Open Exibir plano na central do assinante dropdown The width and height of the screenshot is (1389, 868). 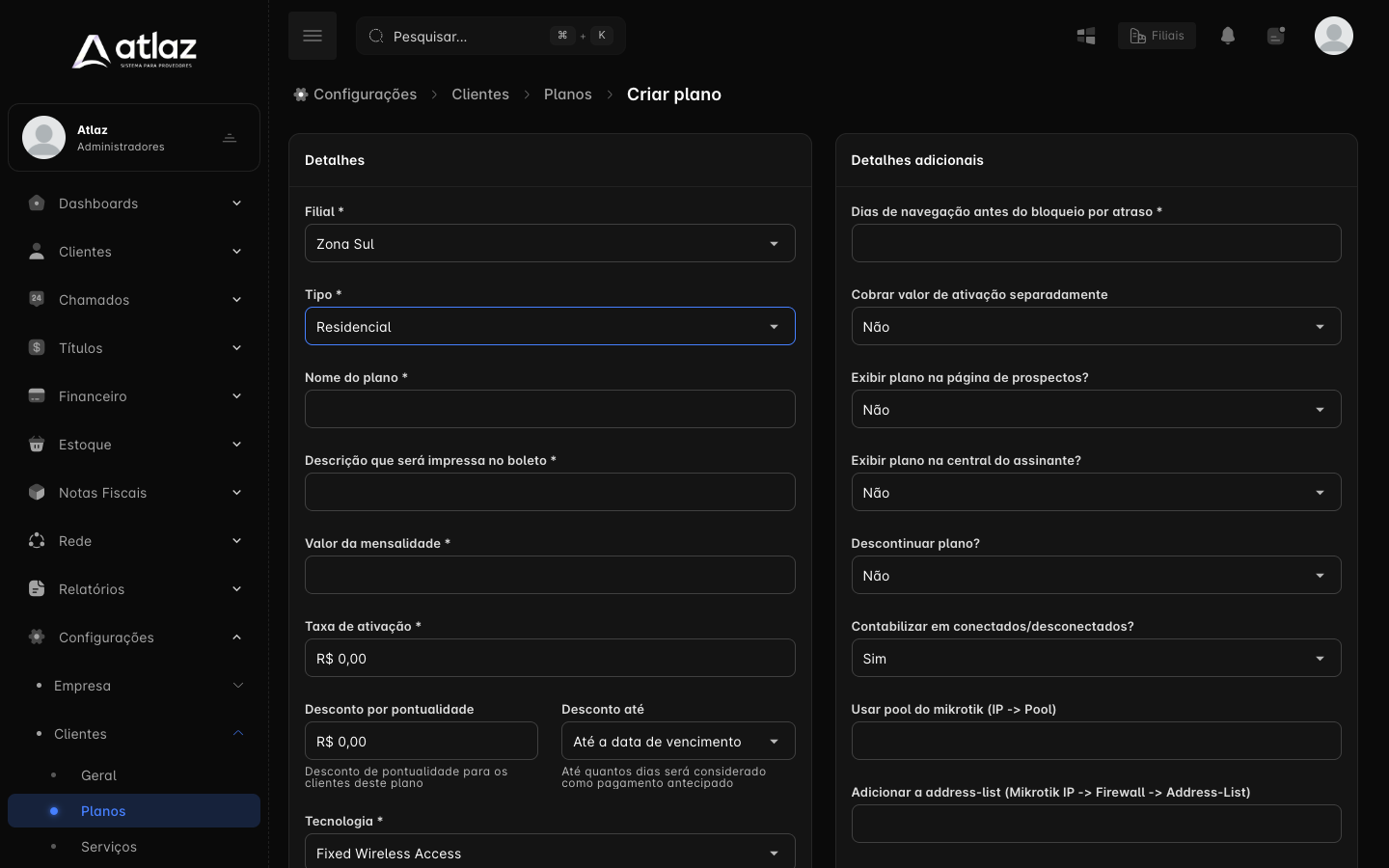tap(1096, 492)
